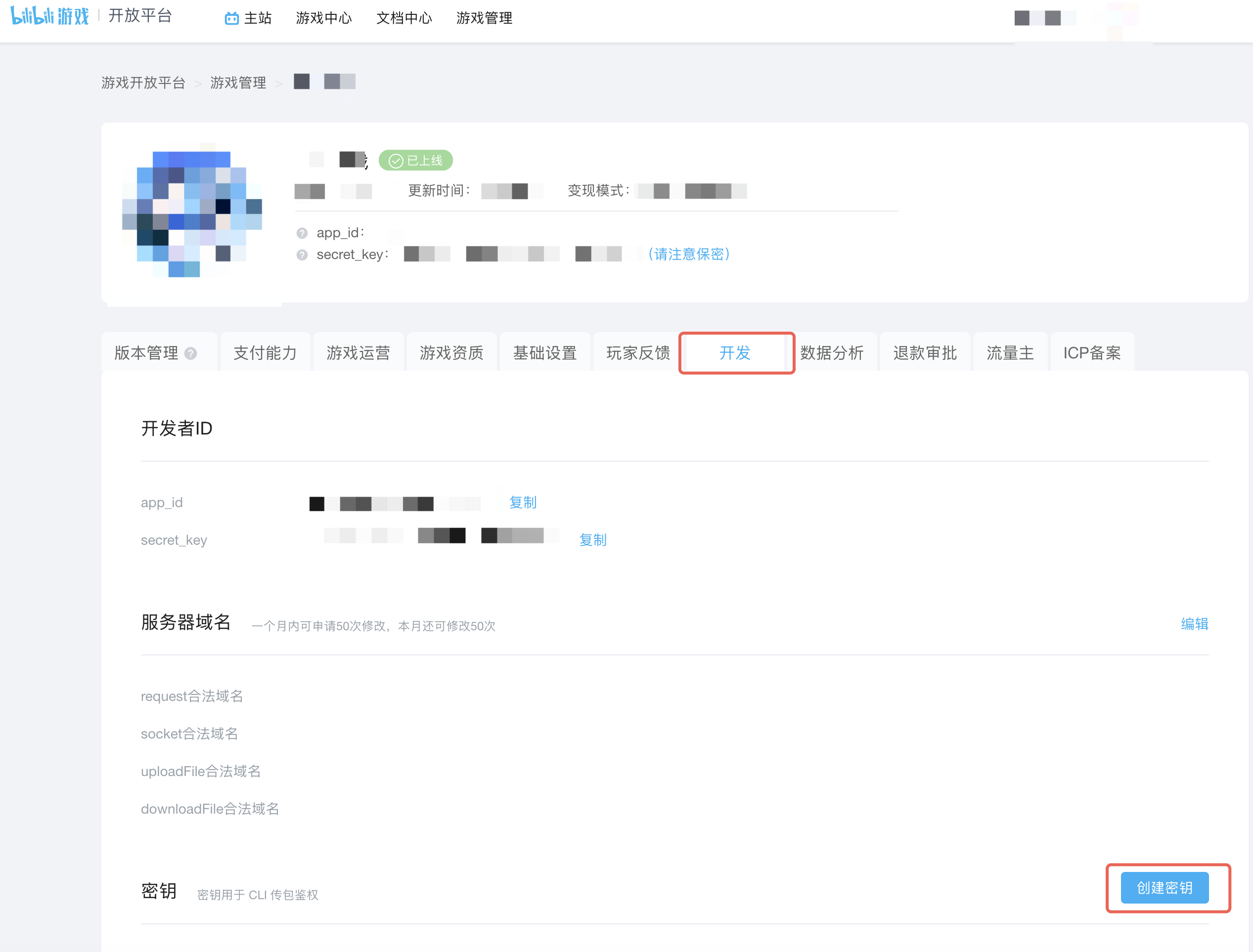Select the 开发 tab
Screen dimensions: 1253x952
click(735, 353)
